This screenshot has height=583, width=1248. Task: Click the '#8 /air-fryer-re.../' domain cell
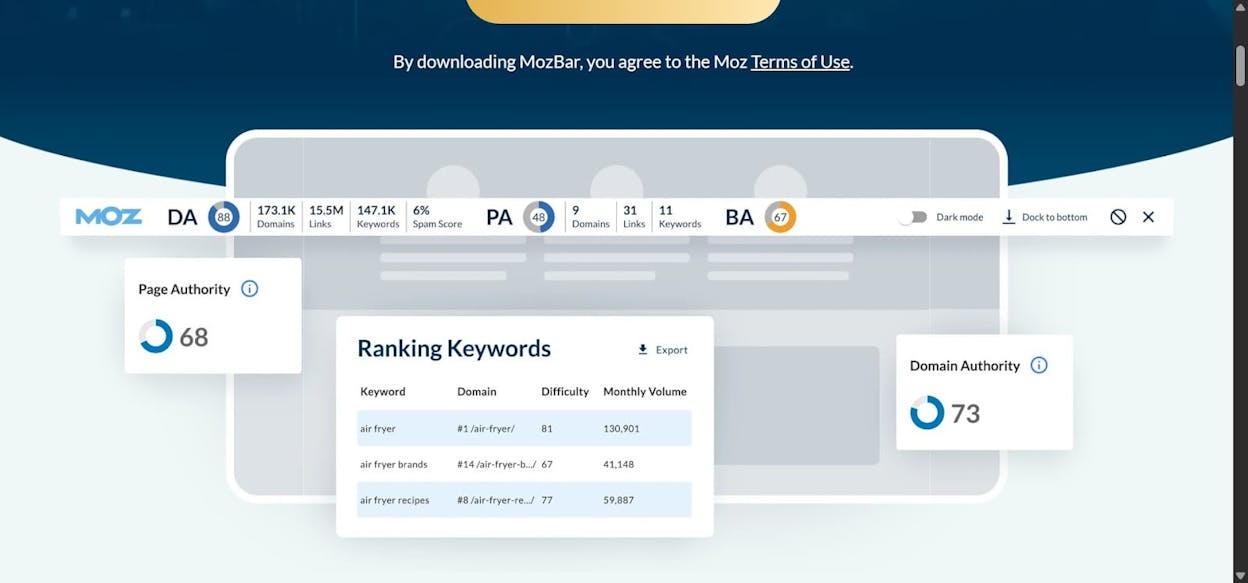(496, 500)
